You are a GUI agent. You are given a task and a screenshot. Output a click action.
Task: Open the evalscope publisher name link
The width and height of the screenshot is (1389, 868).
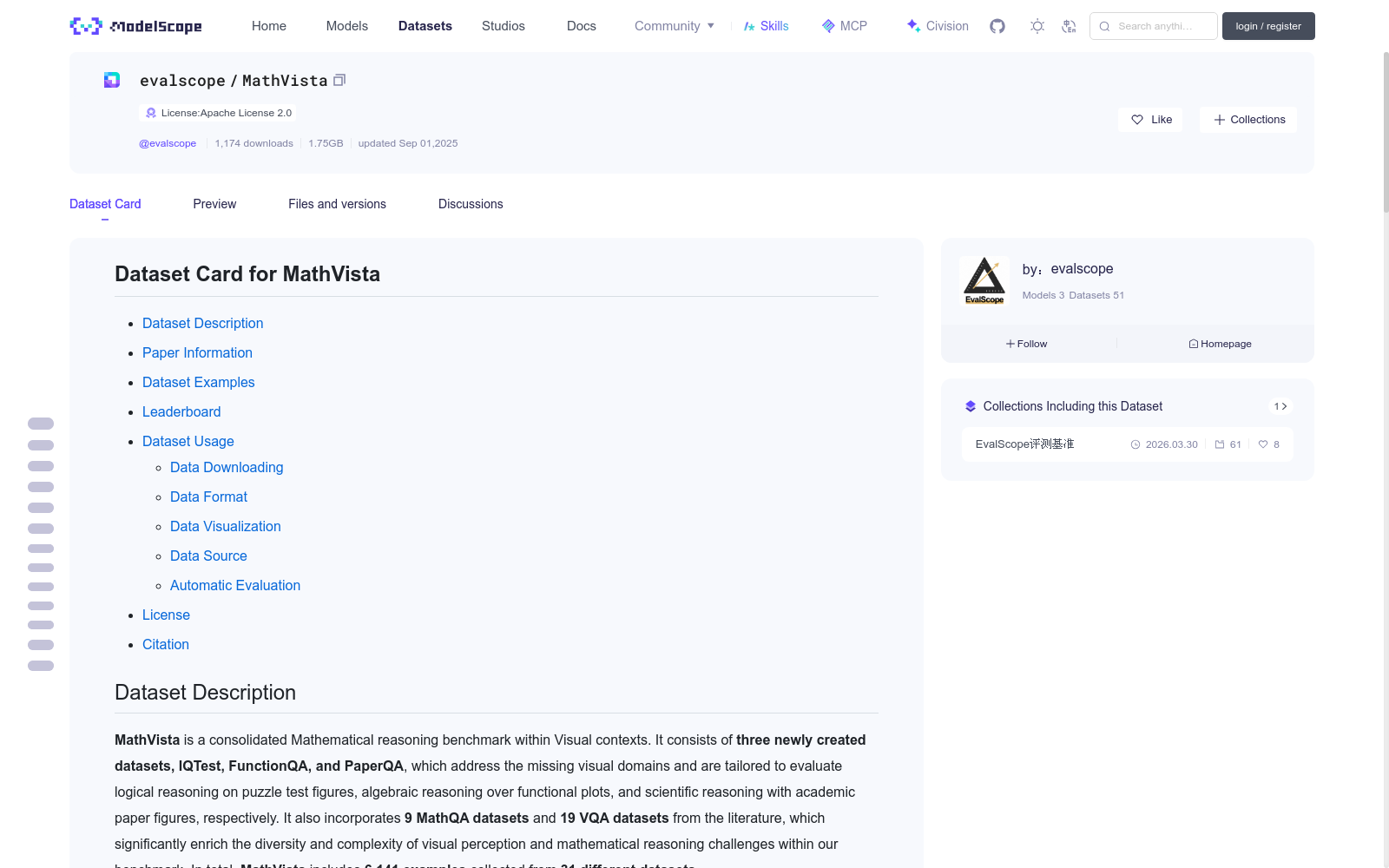pos(1082,269)
